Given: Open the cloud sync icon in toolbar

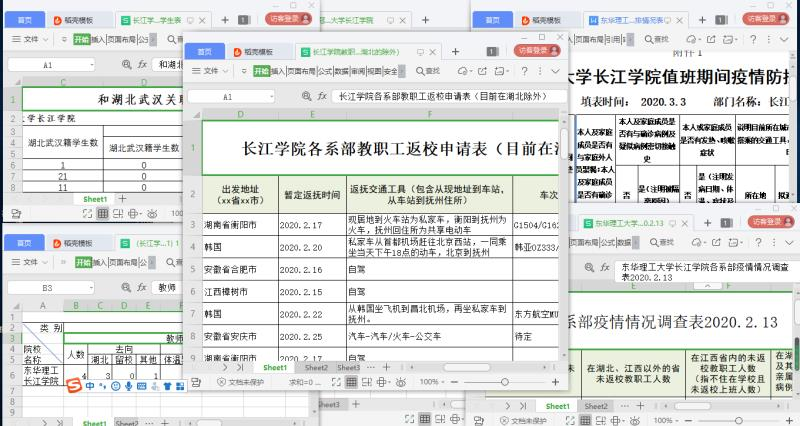Looking at the screenshot, I should [x=462, y=72].
